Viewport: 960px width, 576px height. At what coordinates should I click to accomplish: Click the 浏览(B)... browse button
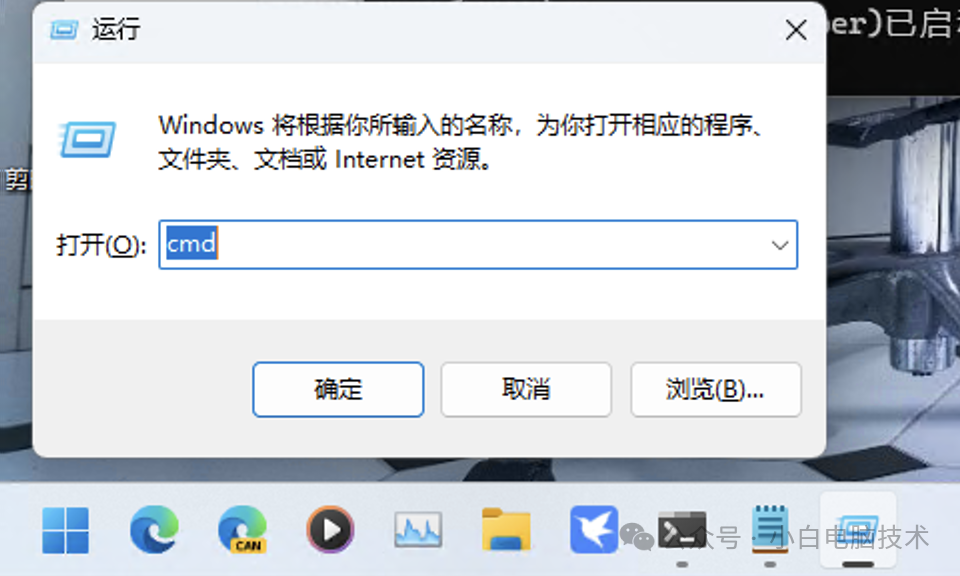tap(716, 389)
